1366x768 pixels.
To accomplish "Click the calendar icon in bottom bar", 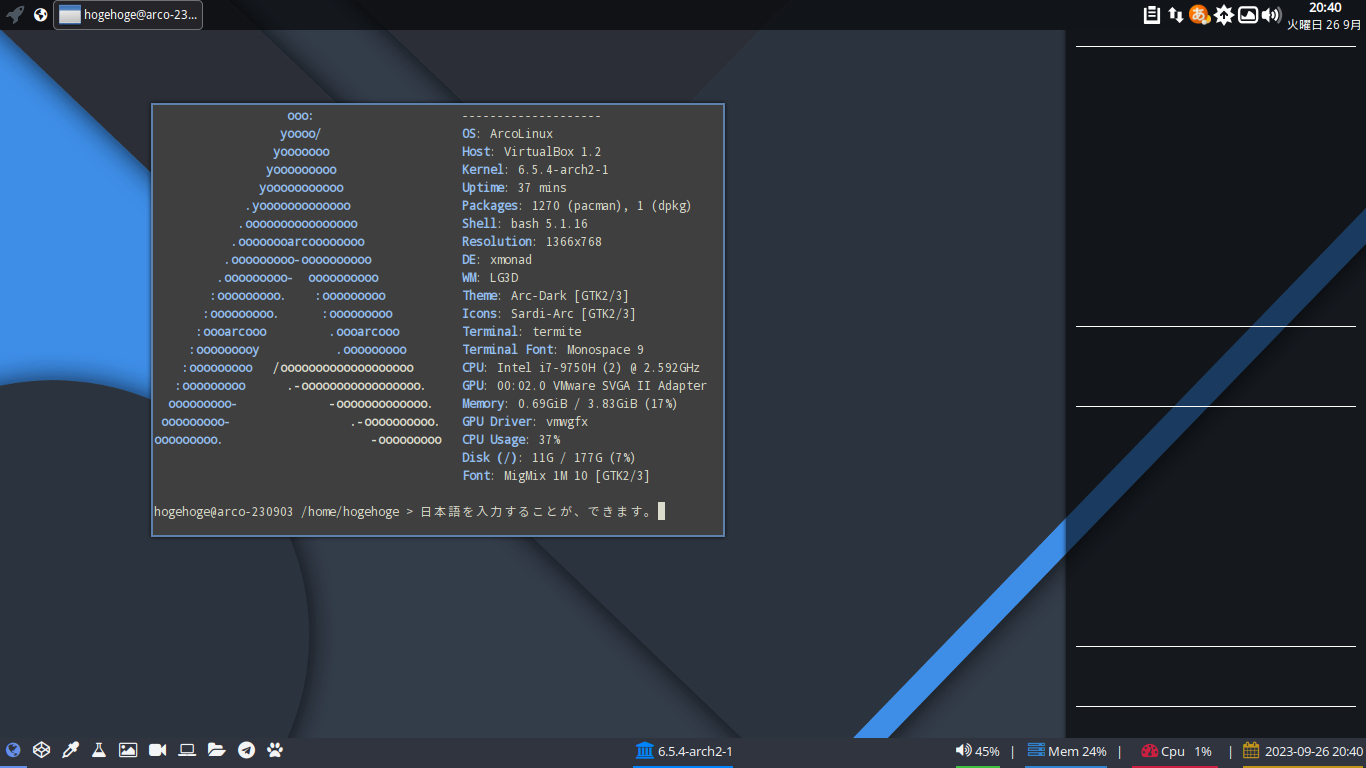I will click(x=1251, y=750).
